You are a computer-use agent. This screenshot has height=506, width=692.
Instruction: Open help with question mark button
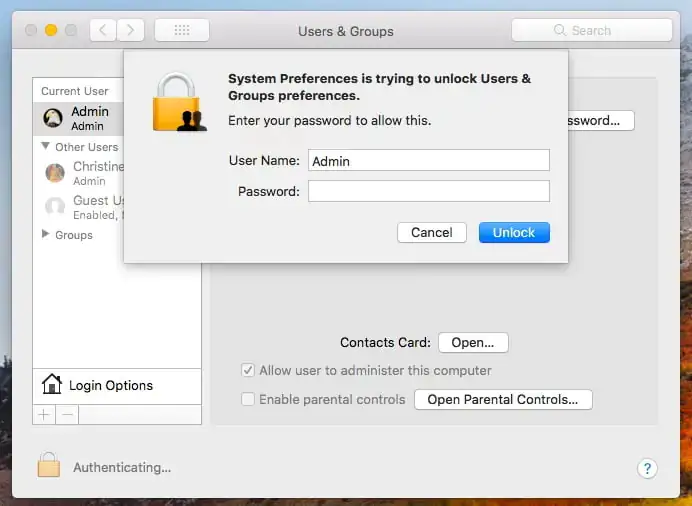647,469
